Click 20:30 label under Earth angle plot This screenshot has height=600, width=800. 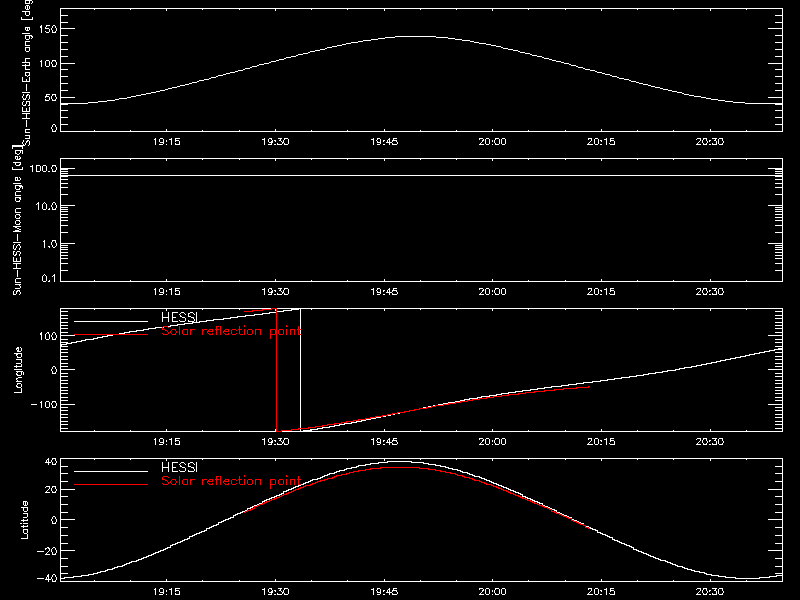tap(710, 142)
